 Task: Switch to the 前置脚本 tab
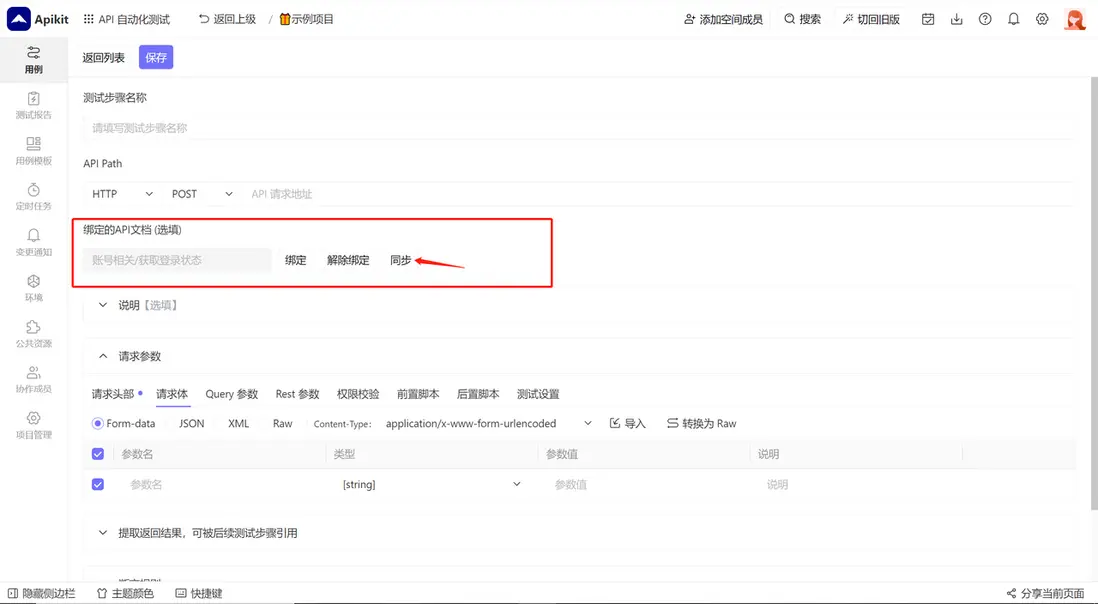(418, 394)
